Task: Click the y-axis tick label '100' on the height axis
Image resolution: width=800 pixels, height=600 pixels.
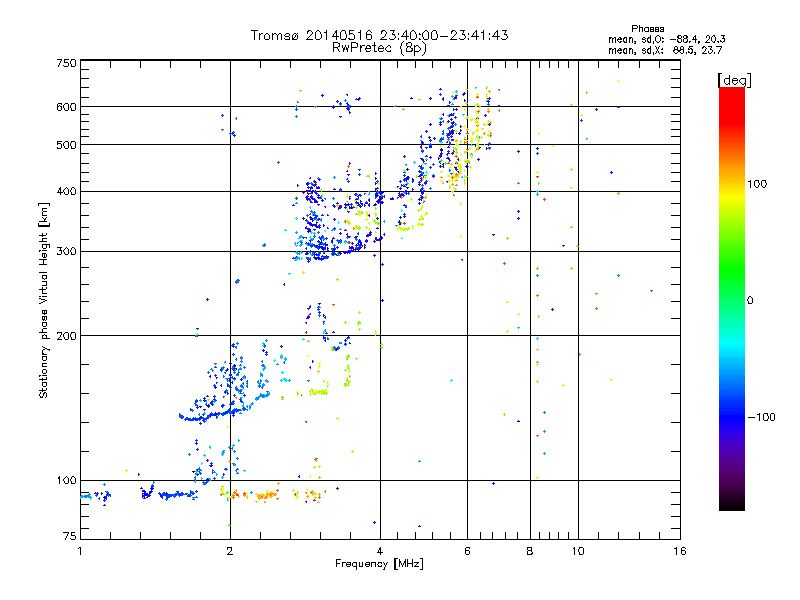Action: (x=66, y=480)
